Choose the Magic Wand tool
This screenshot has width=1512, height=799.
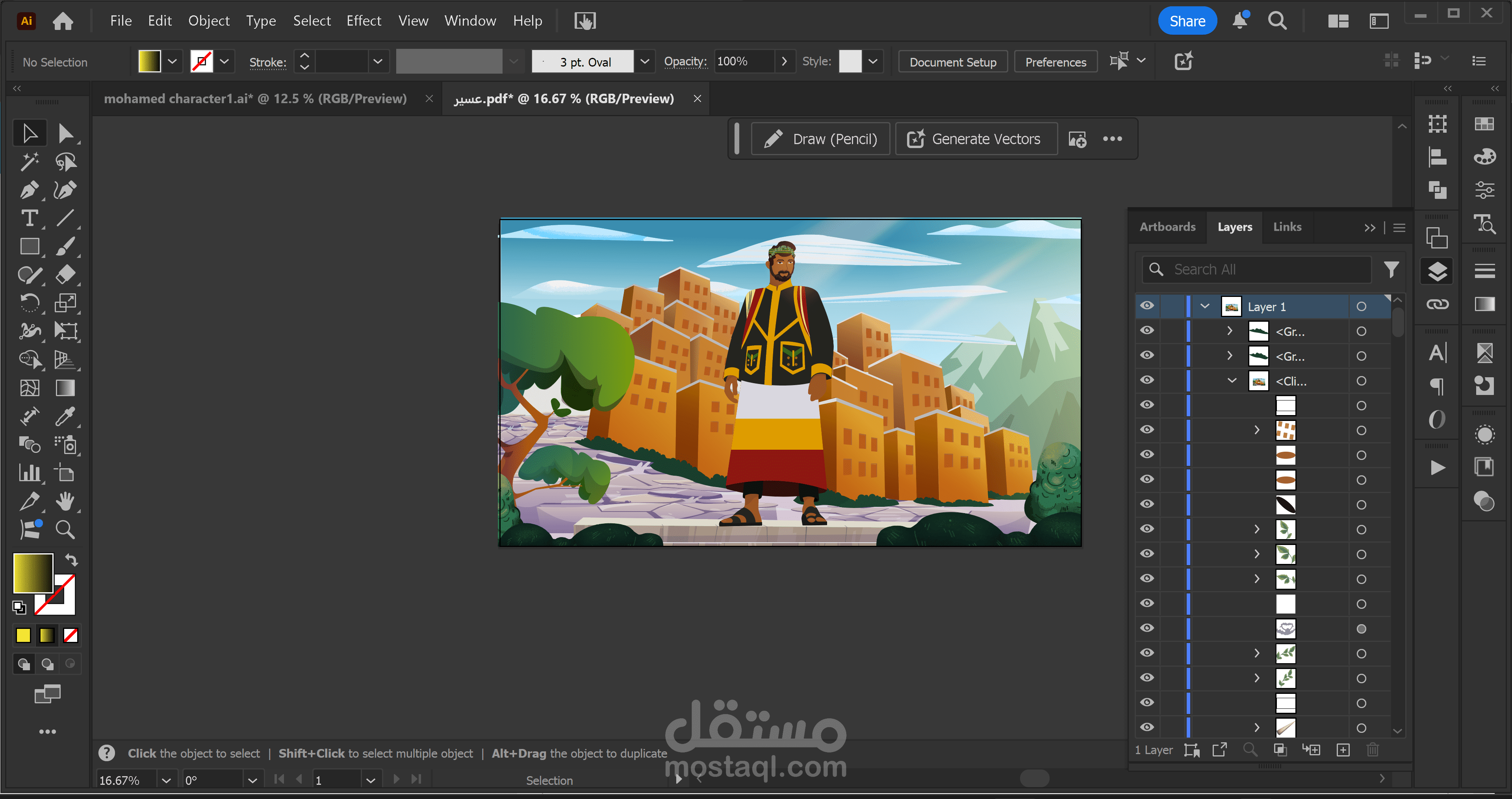30,161
